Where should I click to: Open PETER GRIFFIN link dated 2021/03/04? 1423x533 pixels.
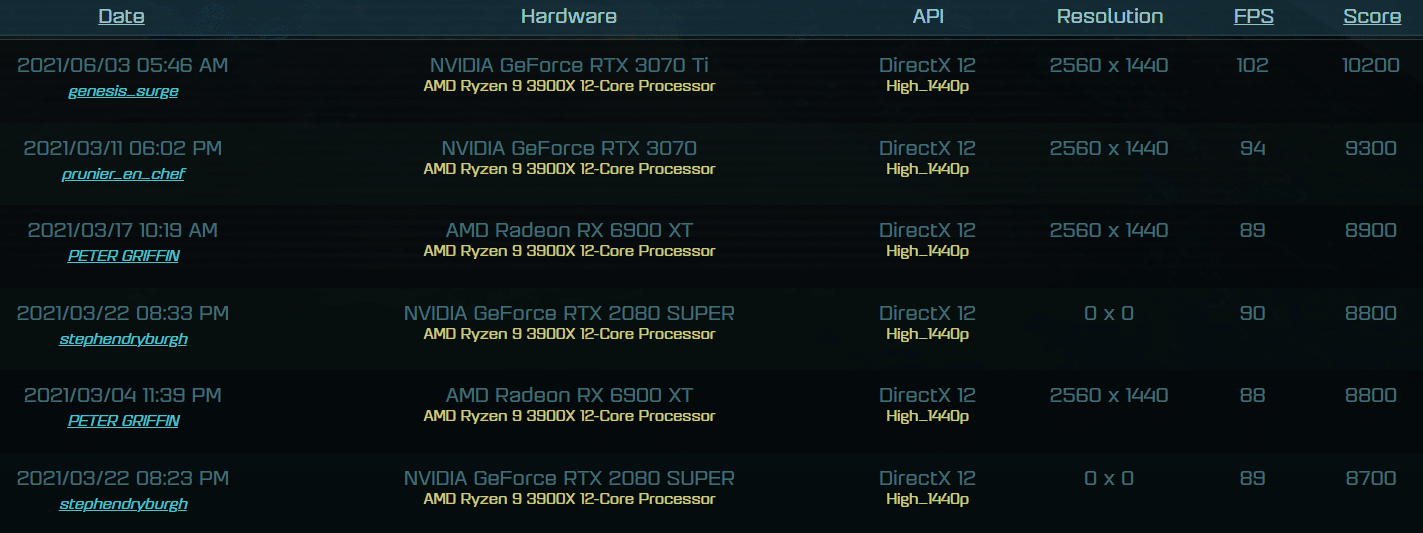tap(123, 421)
